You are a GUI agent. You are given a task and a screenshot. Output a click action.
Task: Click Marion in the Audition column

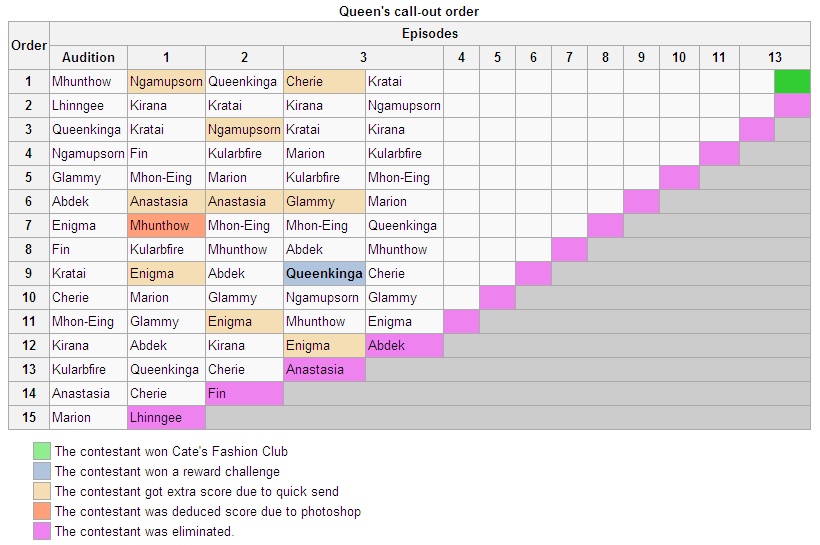71,417
